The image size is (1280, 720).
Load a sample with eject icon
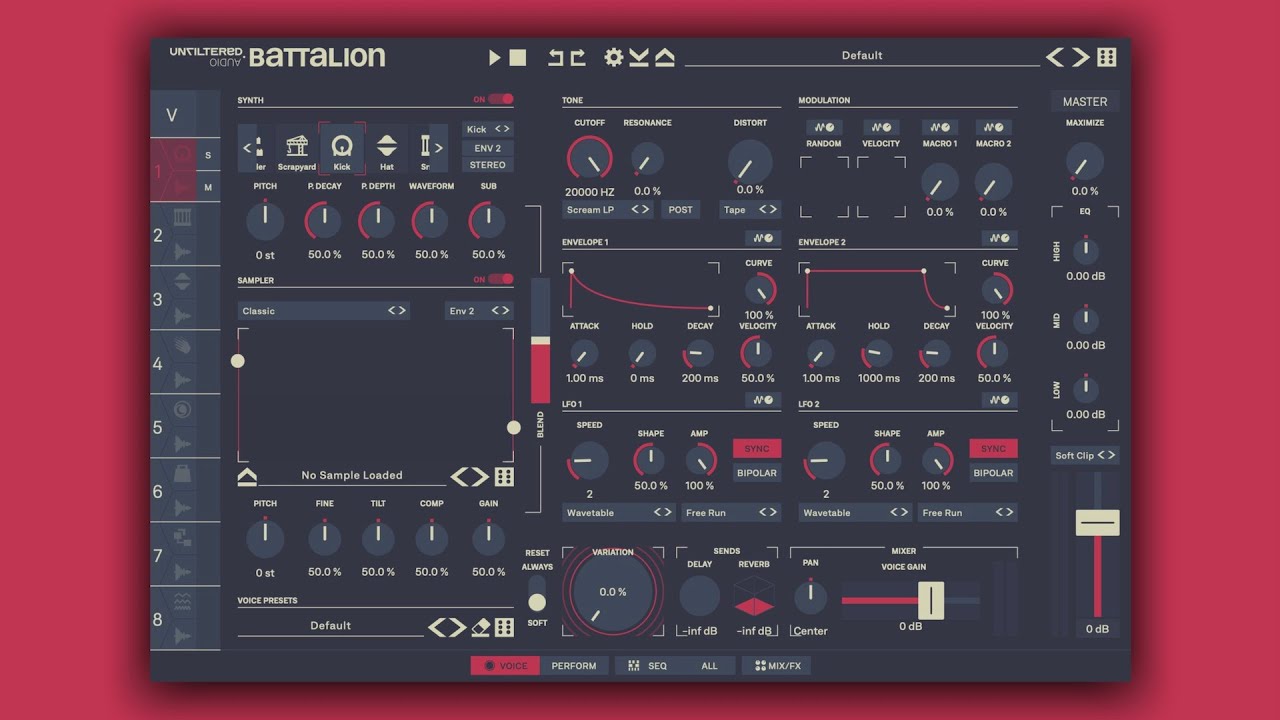click(x=247, y=476)
